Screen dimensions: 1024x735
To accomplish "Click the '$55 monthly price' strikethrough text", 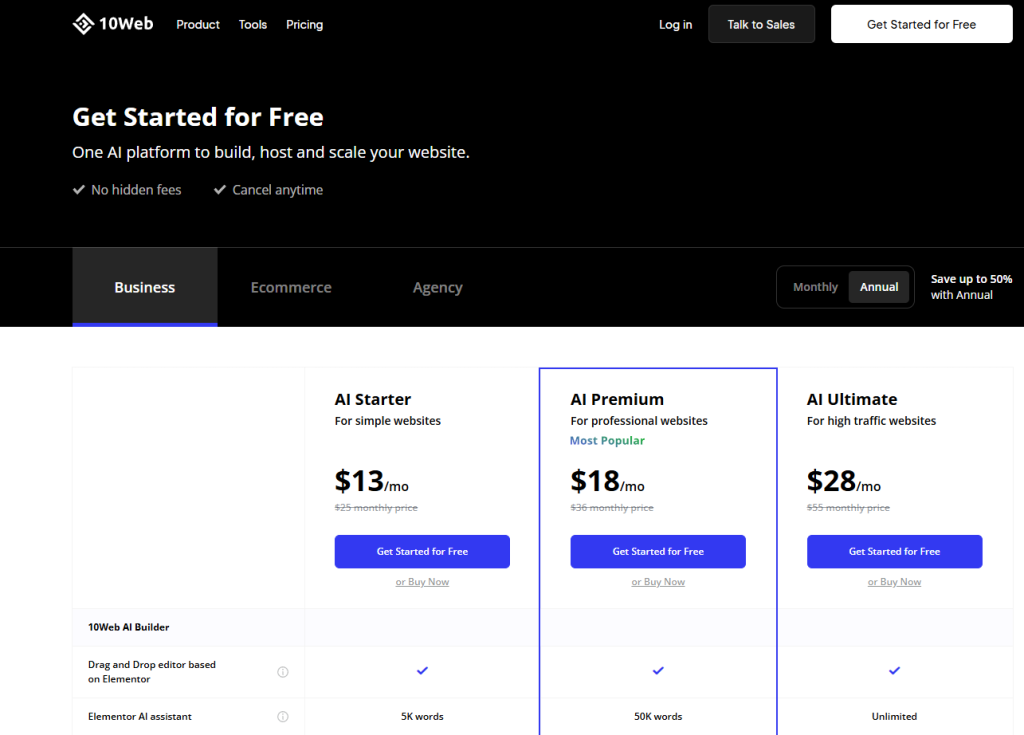I will coord(848,508).
